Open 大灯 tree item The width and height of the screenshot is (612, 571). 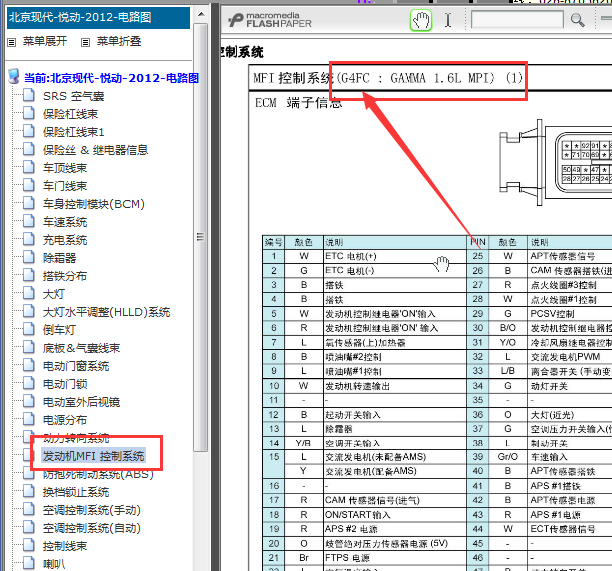[x=54, y=294]
